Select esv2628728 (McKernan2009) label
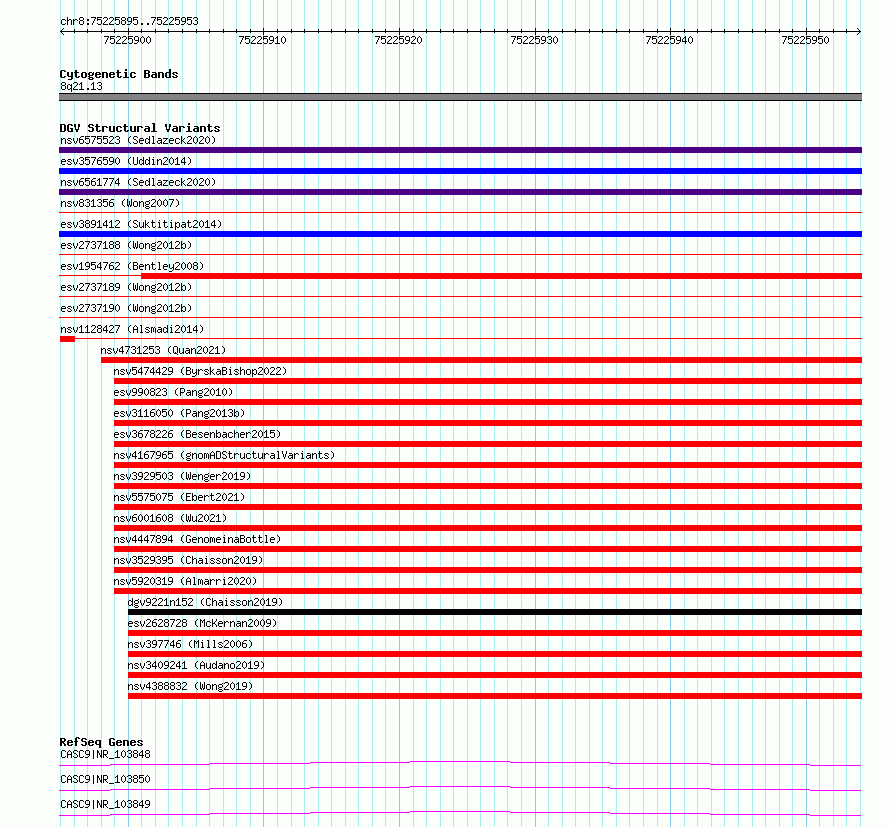 coord(202,623)
